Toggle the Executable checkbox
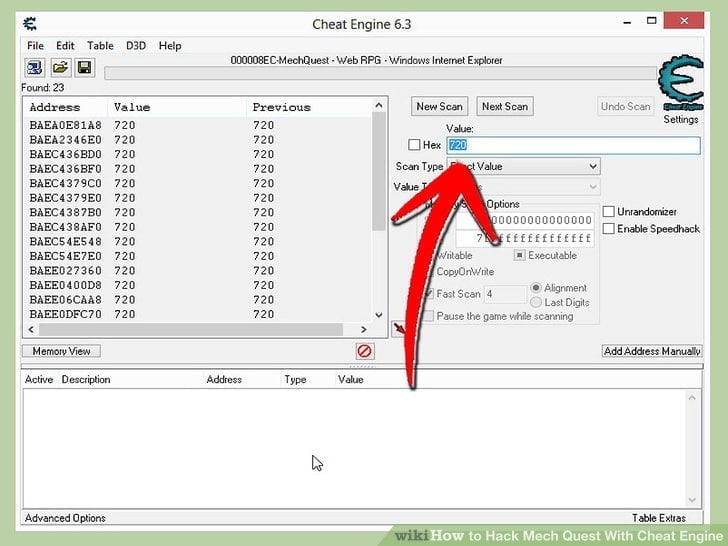Viewport: 728px width, 546px height. tap(520, 255)
